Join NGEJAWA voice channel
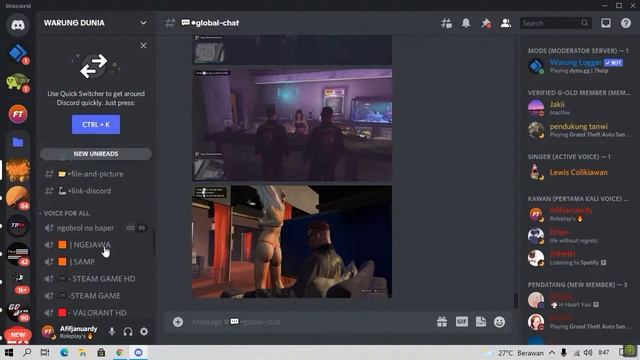This screenshot has width=640, height=360. point(96,245)
